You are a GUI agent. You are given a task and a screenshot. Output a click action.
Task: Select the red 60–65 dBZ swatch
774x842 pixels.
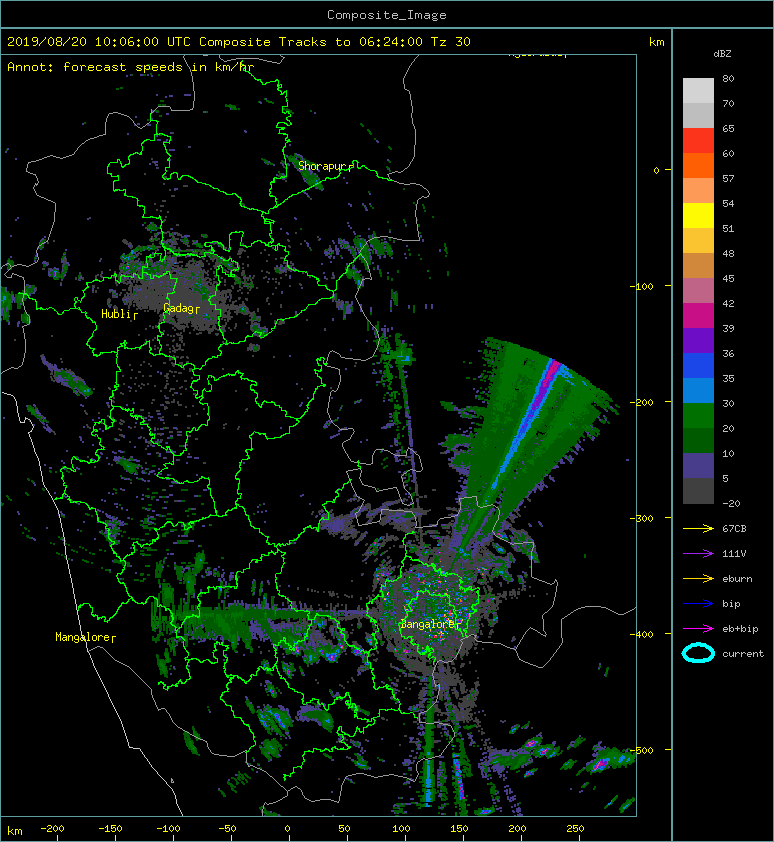(x=698, y=140)
